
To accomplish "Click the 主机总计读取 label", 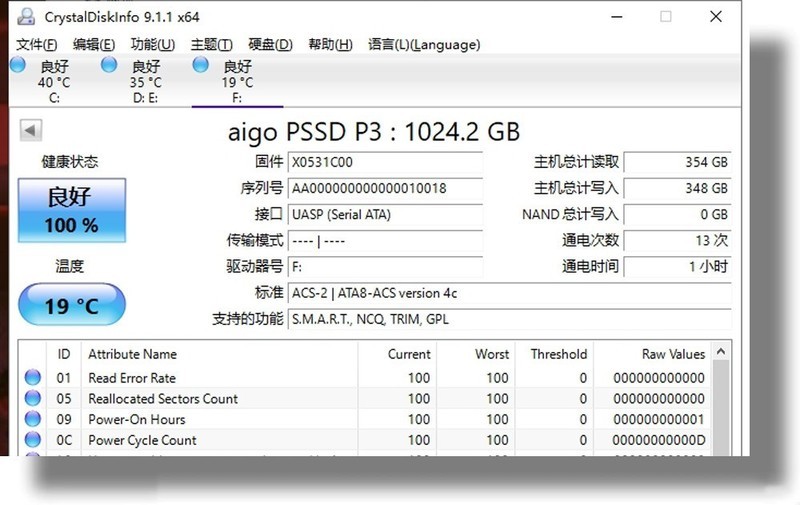I will coord(576,162).
